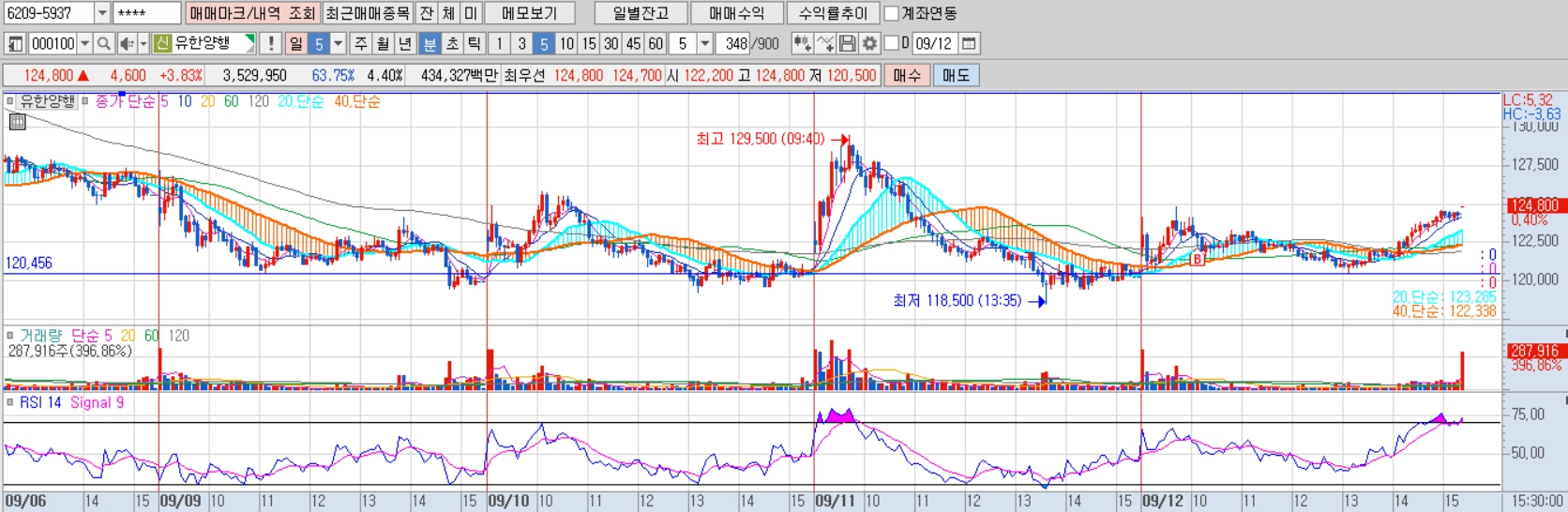Click the stock search magnifier icon

(x=104, y=43)
